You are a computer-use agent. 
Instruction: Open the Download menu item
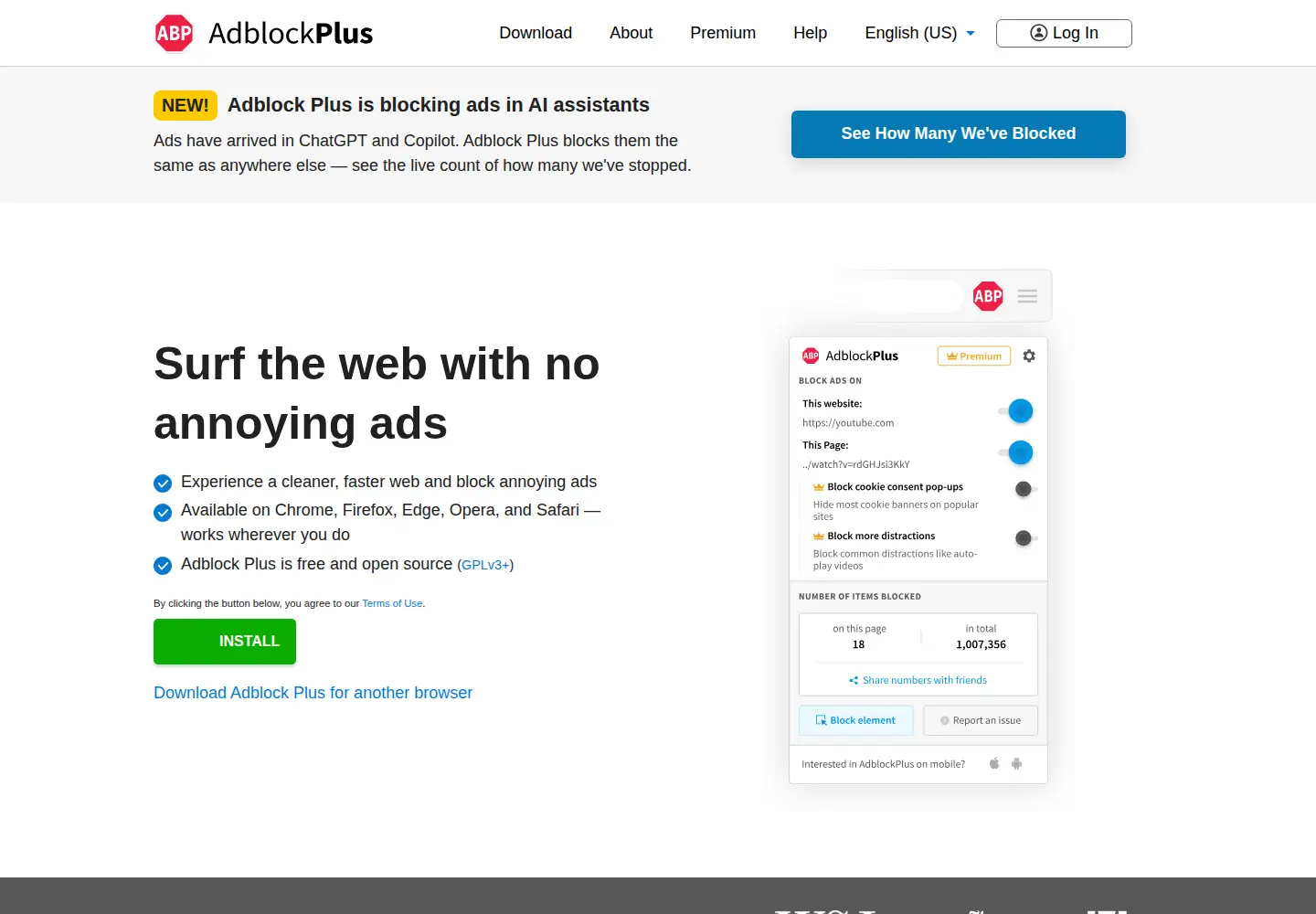click(x=536, y=33)
